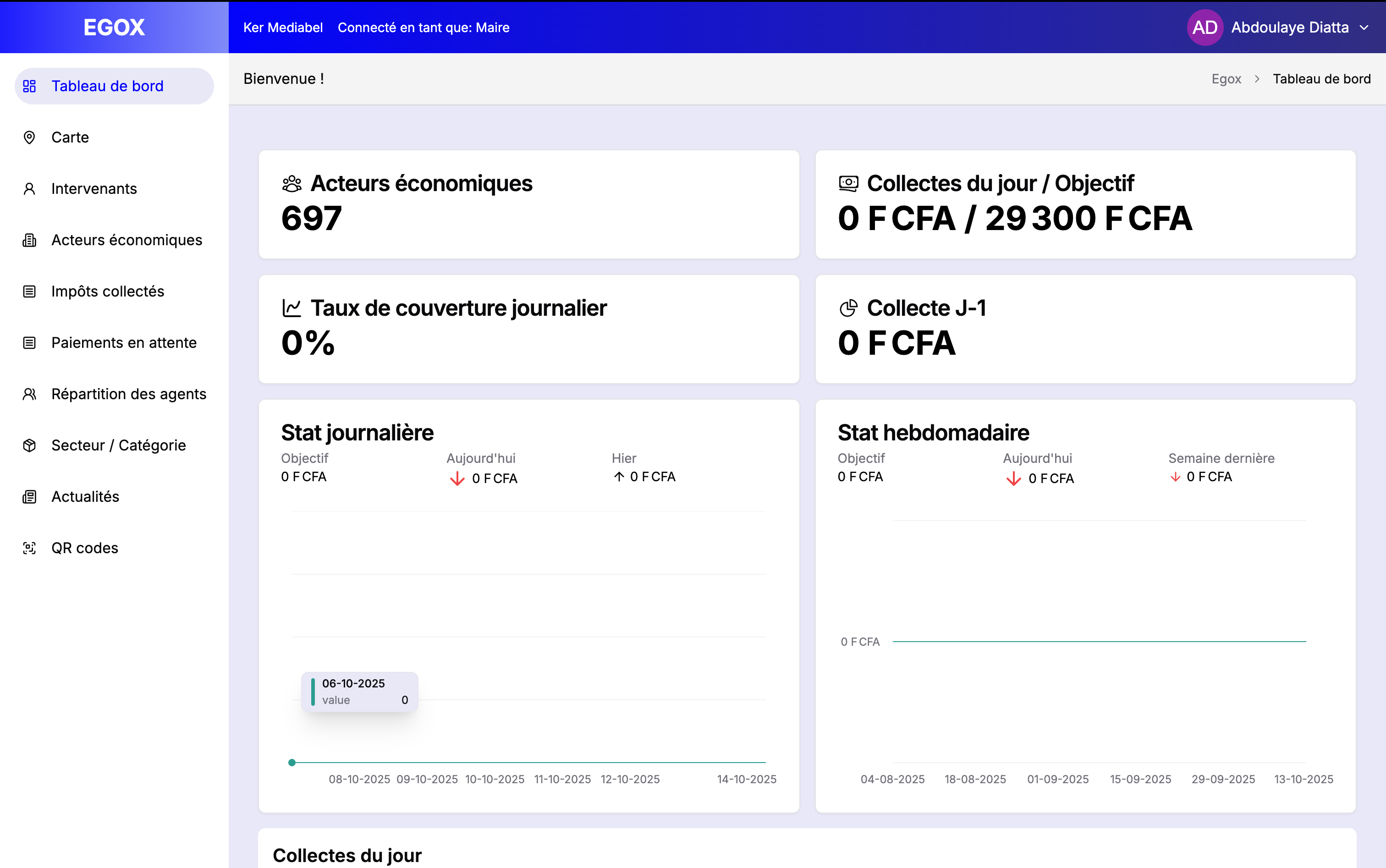Click the Carte map pin icon

(x=29, y=137)
